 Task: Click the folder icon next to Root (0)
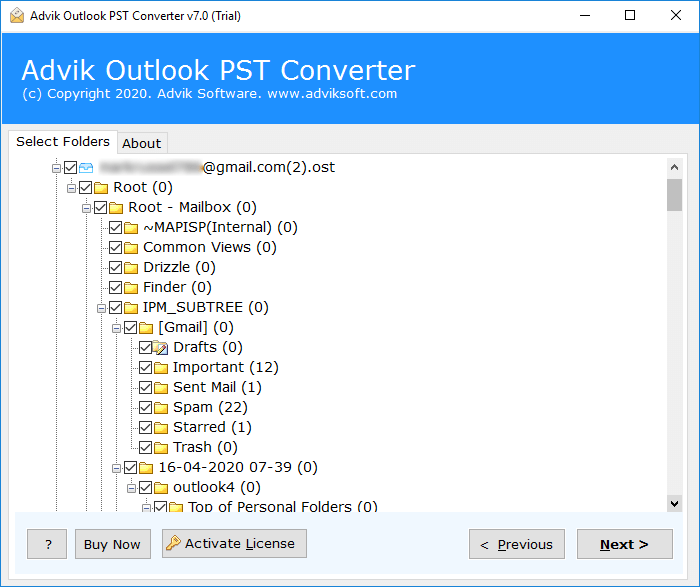(x=101, y=187)
